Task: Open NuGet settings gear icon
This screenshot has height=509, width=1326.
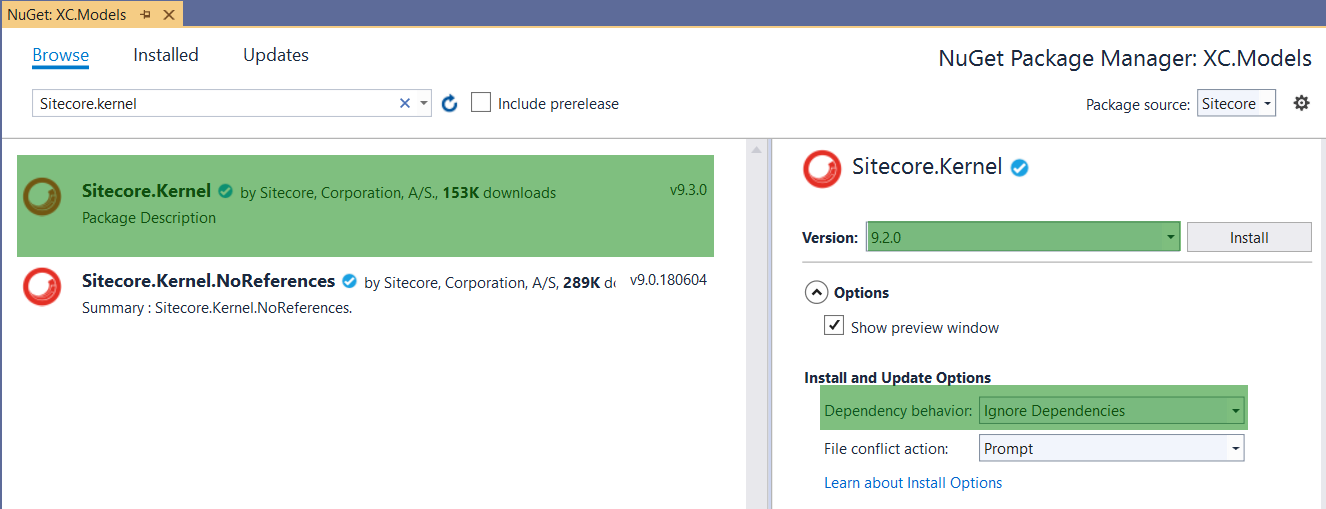Action: [1301, 103]
